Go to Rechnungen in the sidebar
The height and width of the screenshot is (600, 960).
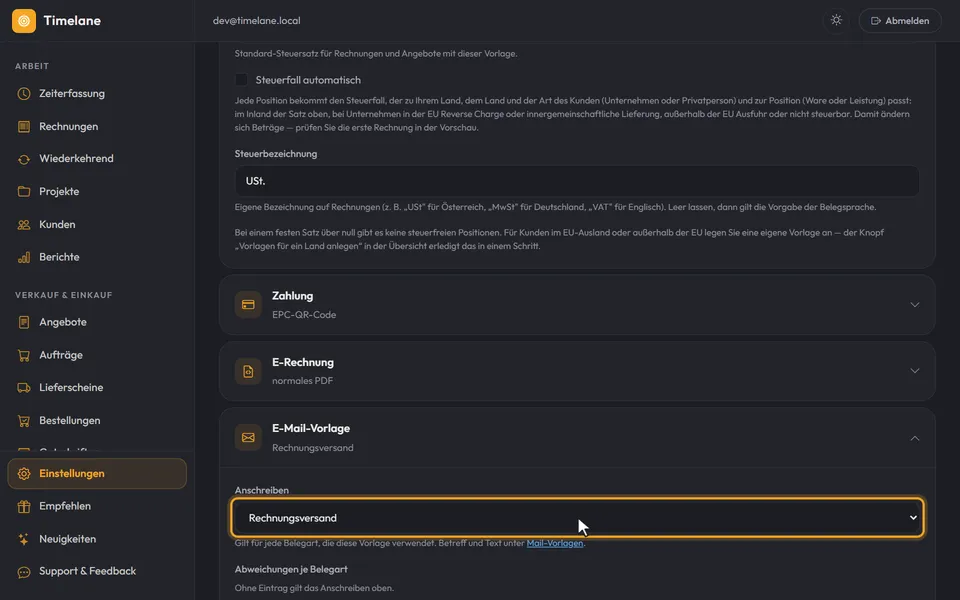click(97, 127)
